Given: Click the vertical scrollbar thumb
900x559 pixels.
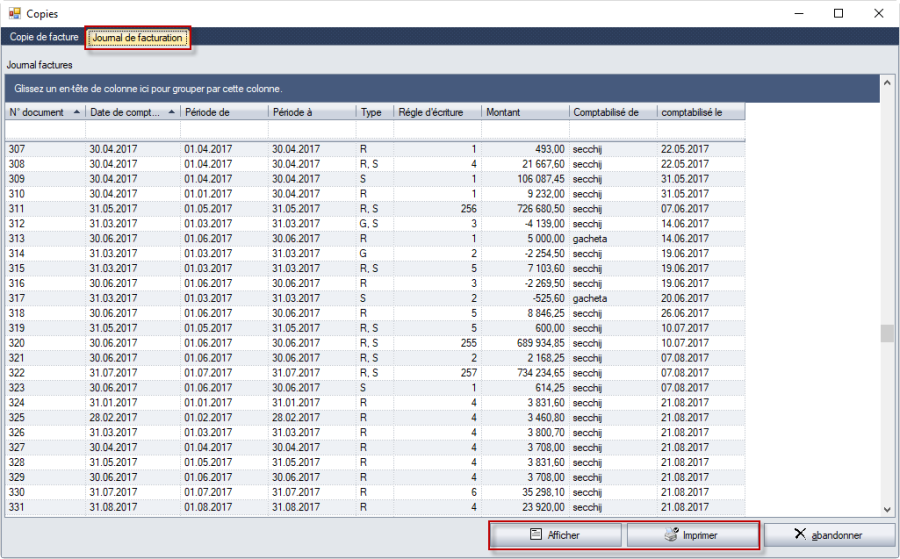Looking at the screenshot, I should (x=887, y=333).
